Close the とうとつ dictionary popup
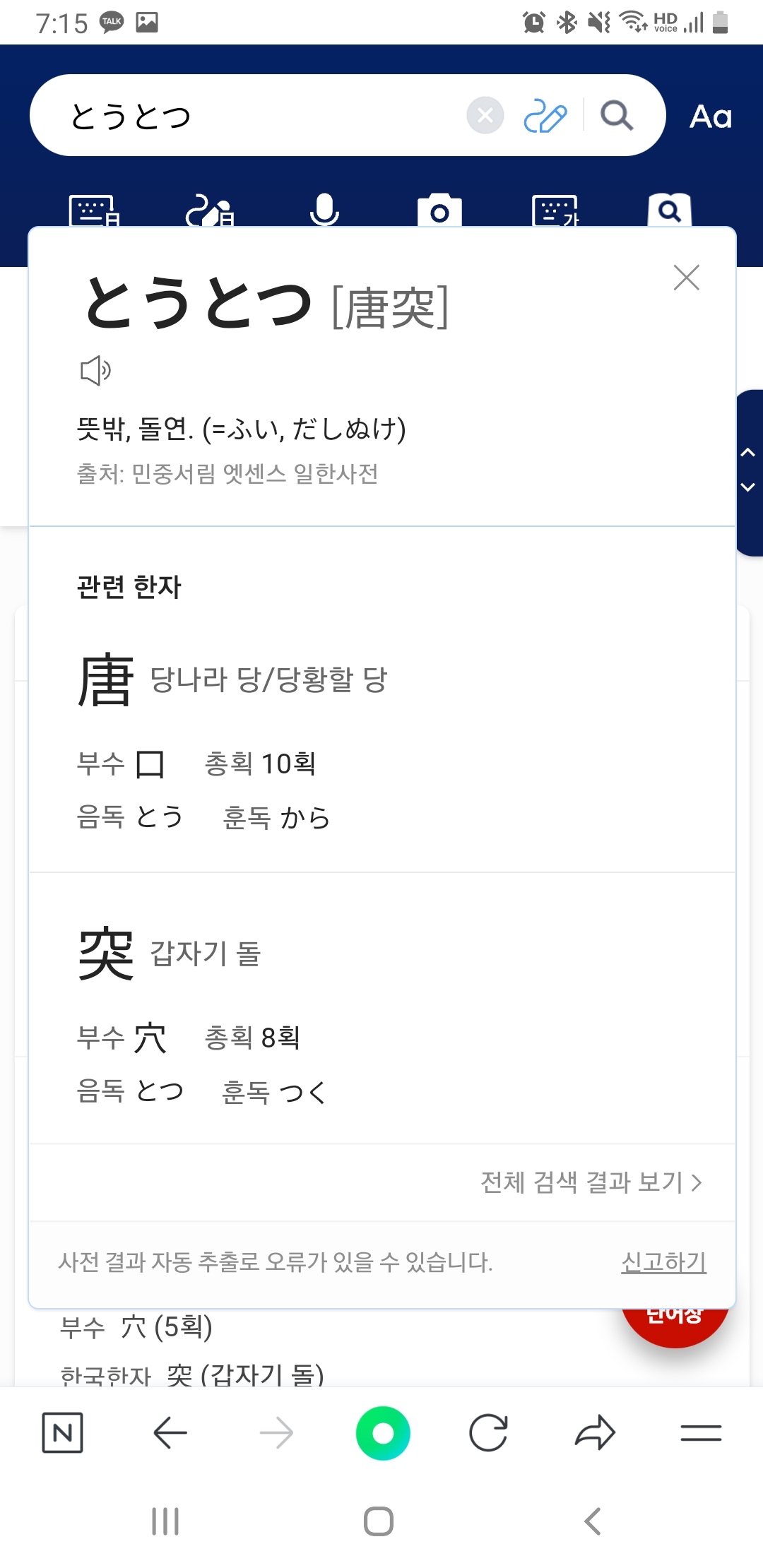763x1568 pixels. coord(686,278)
